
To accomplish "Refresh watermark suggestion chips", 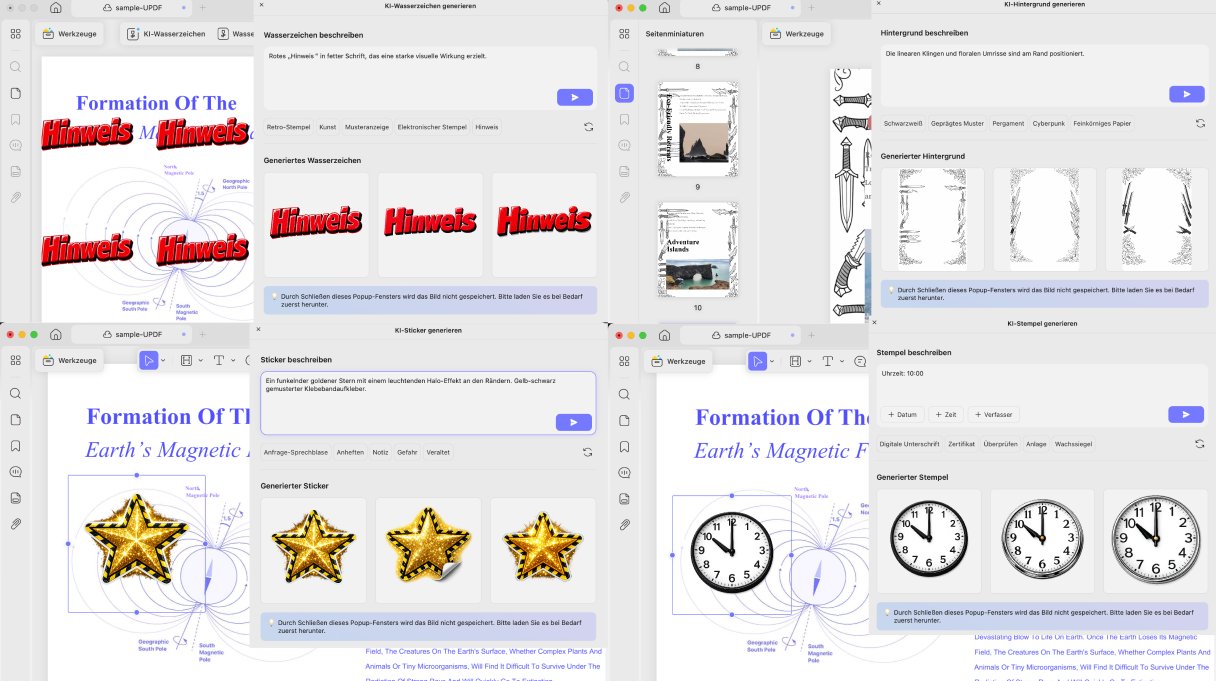I will 589,127.
